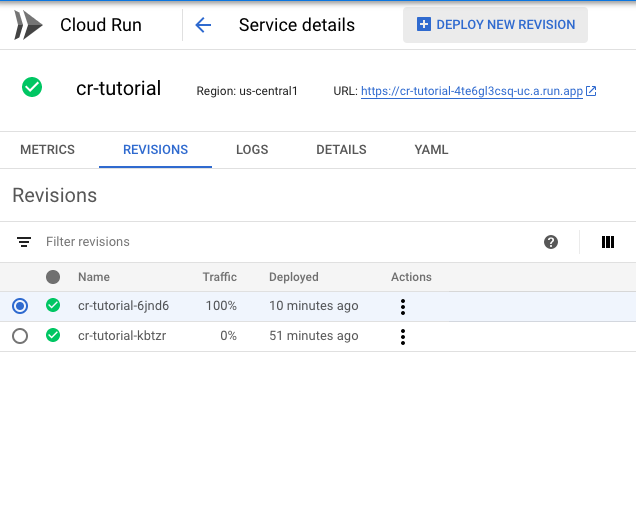Sort by Name column header
This screenshot has height=506, width=636.
tap(94, 277)
